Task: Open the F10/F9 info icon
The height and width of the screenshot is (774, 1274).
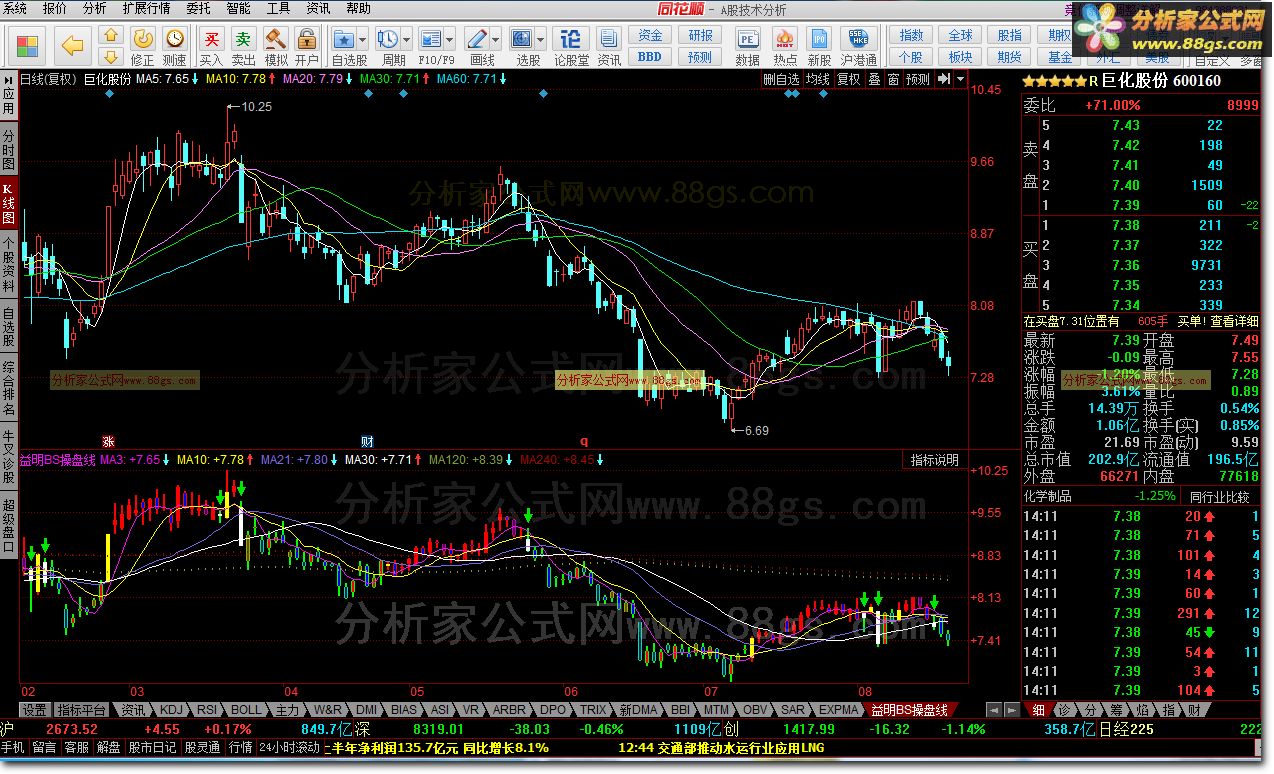Action: point(431,39)
